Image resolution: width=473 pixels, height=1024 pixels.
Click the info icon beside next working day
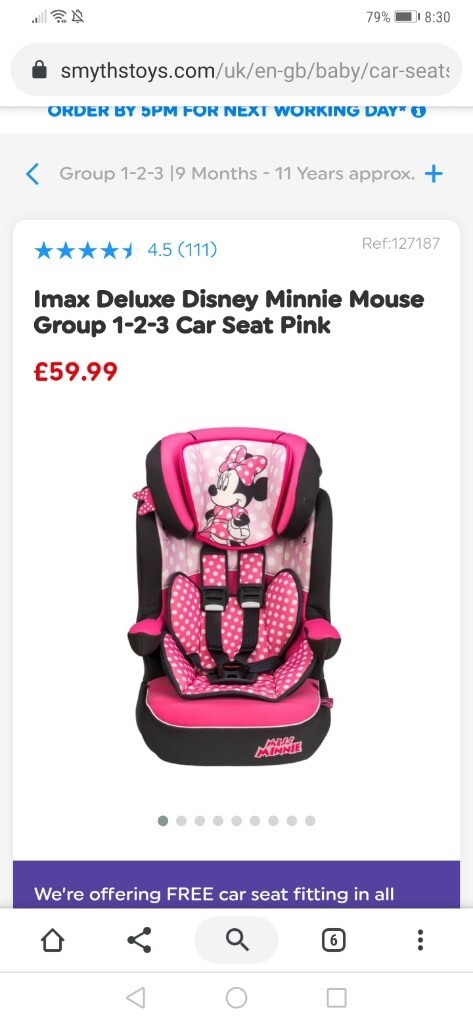[419, 111]
